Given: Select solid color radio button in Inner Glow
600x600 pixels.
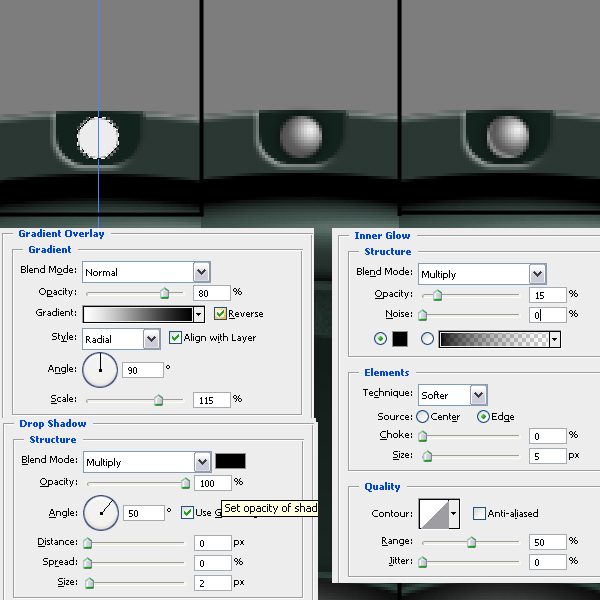Looking at the screenshot, I should click(x=380, y=339).
